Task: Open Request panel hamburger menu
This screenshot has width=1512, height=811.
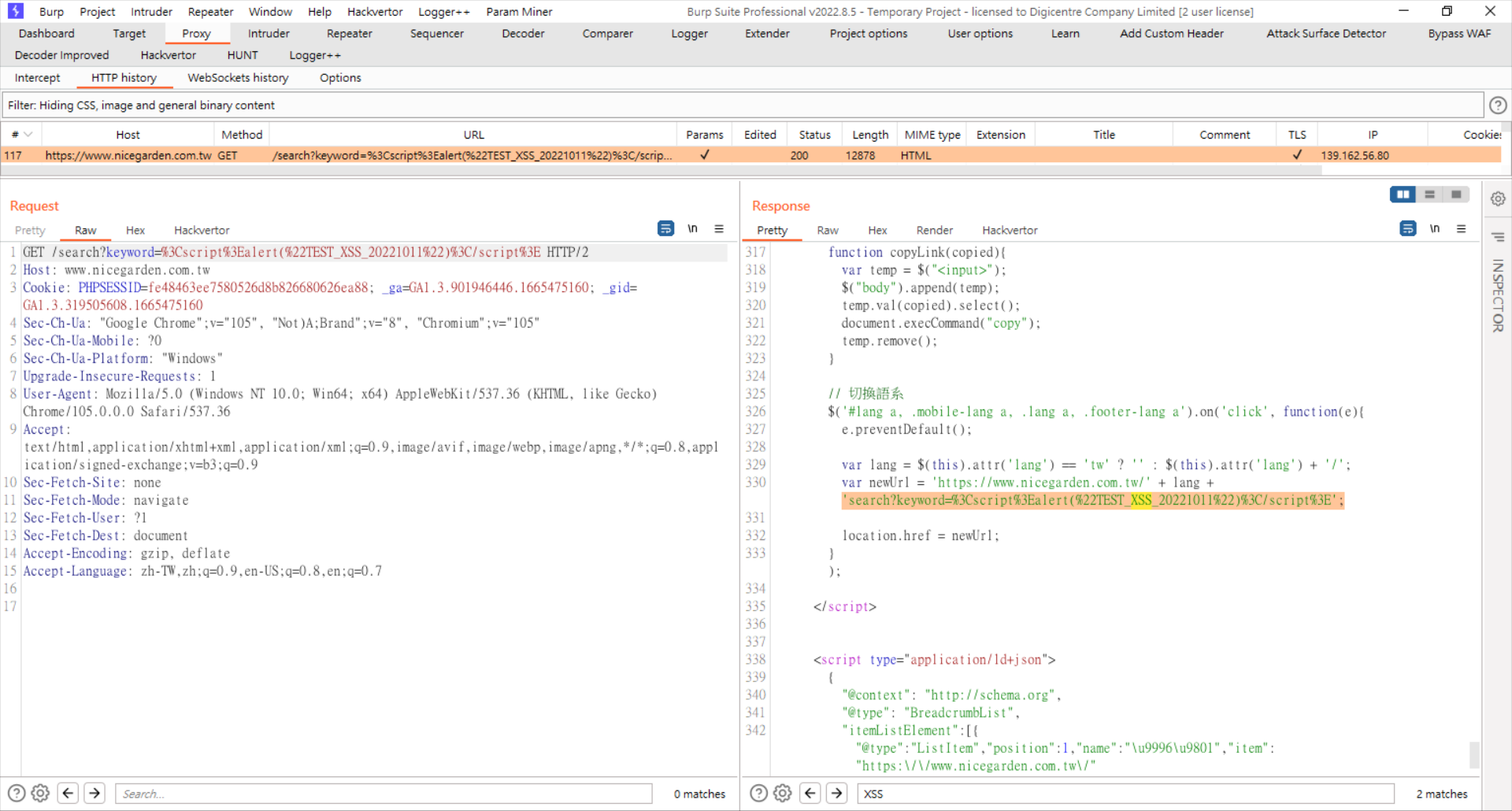Action: 719,228
